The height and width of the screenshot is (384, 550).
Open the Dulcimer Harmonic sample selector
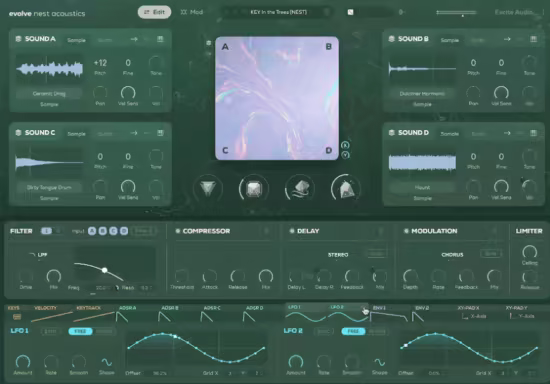(422, 94)
